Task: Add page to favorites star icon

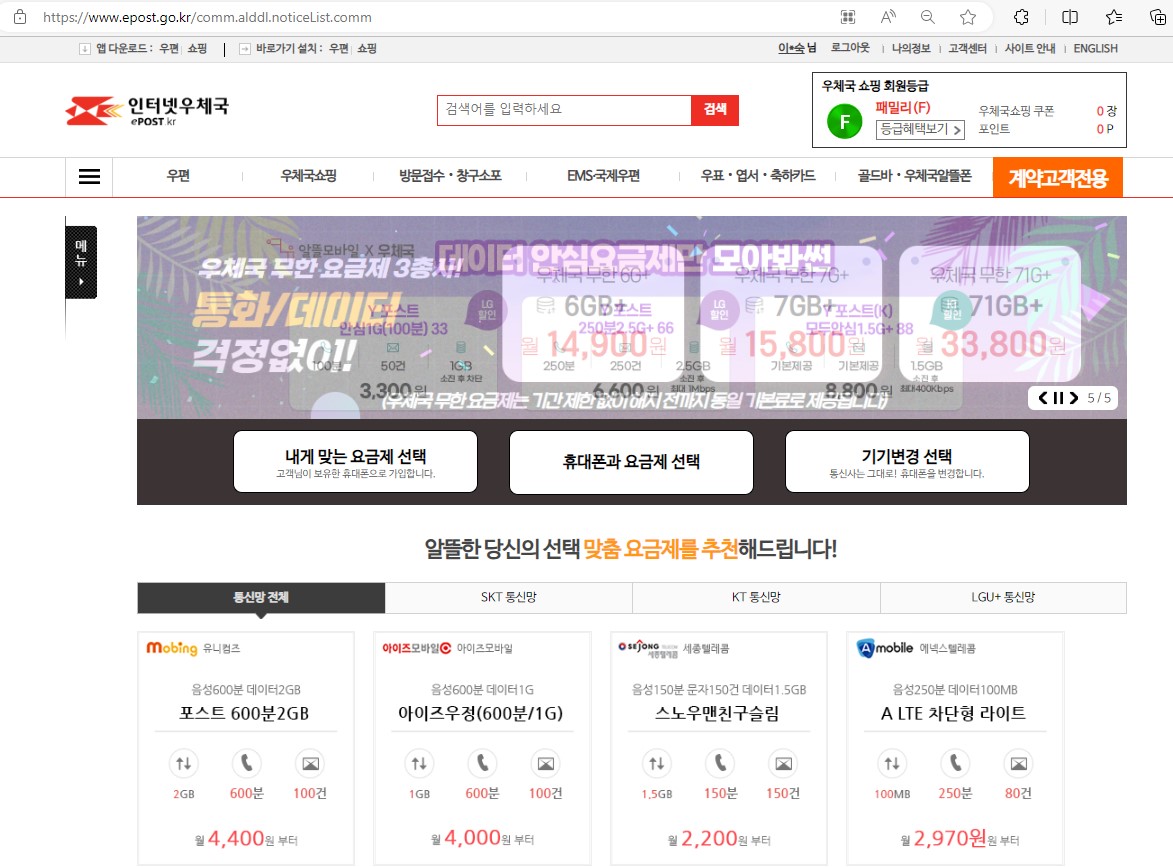Action: [968, 16]
